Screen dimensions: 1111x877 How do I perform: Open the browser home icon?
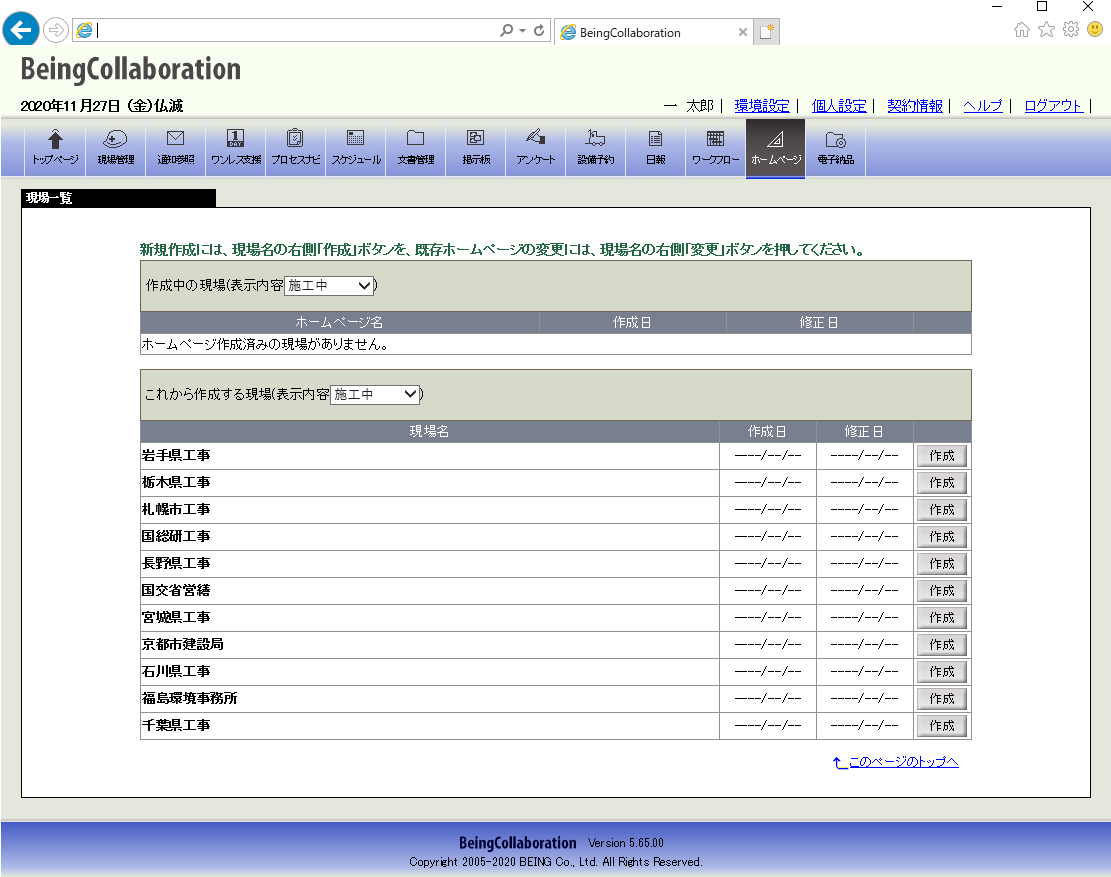pos(1022,29)
